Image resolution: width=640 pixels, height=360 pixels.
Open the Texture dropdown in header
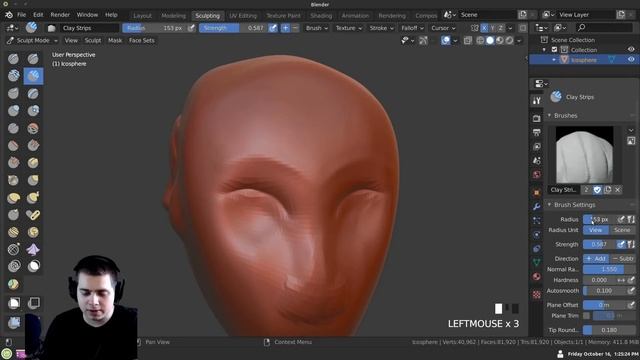(349, 28)
